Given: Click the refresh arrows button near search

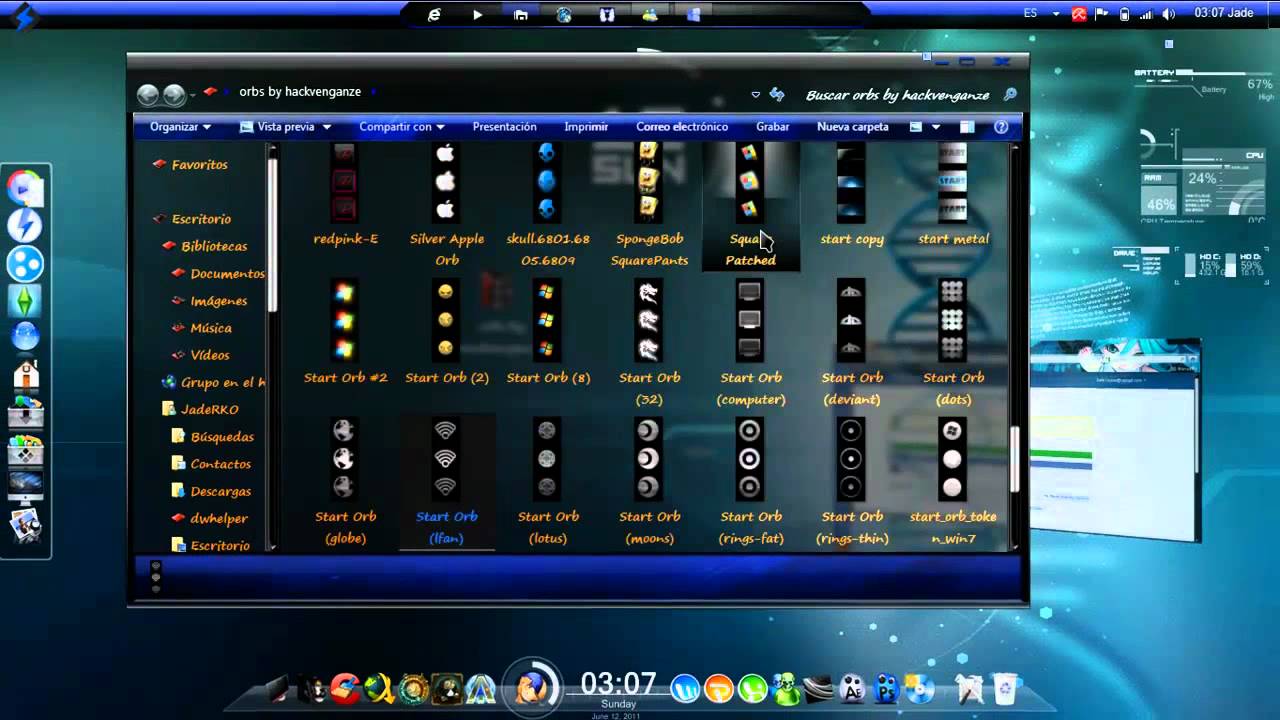Looking at the screenshot, I should tap(778, 94).
